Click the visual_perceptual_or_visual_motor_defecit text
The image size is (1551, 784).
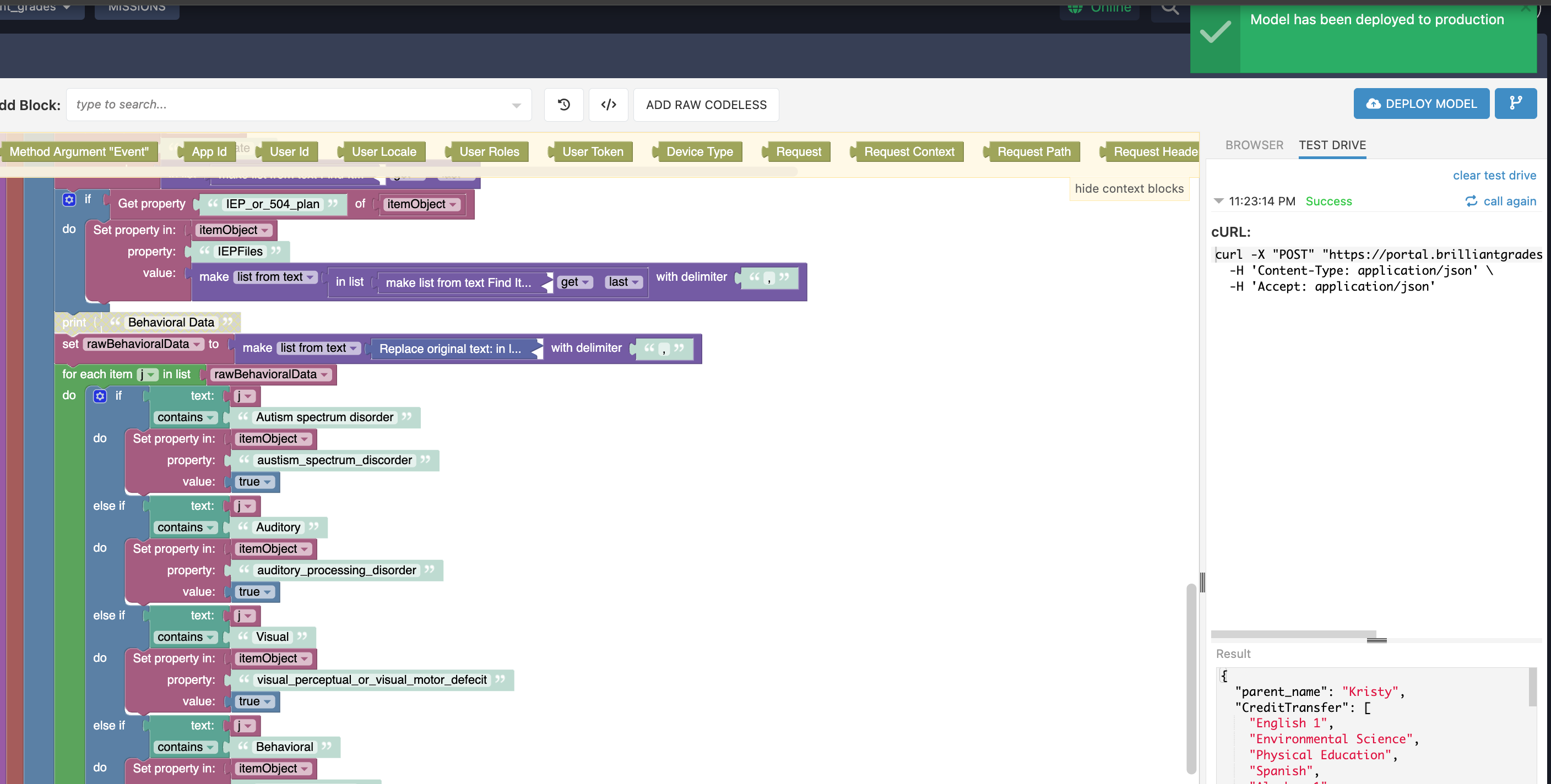(371, 680)
